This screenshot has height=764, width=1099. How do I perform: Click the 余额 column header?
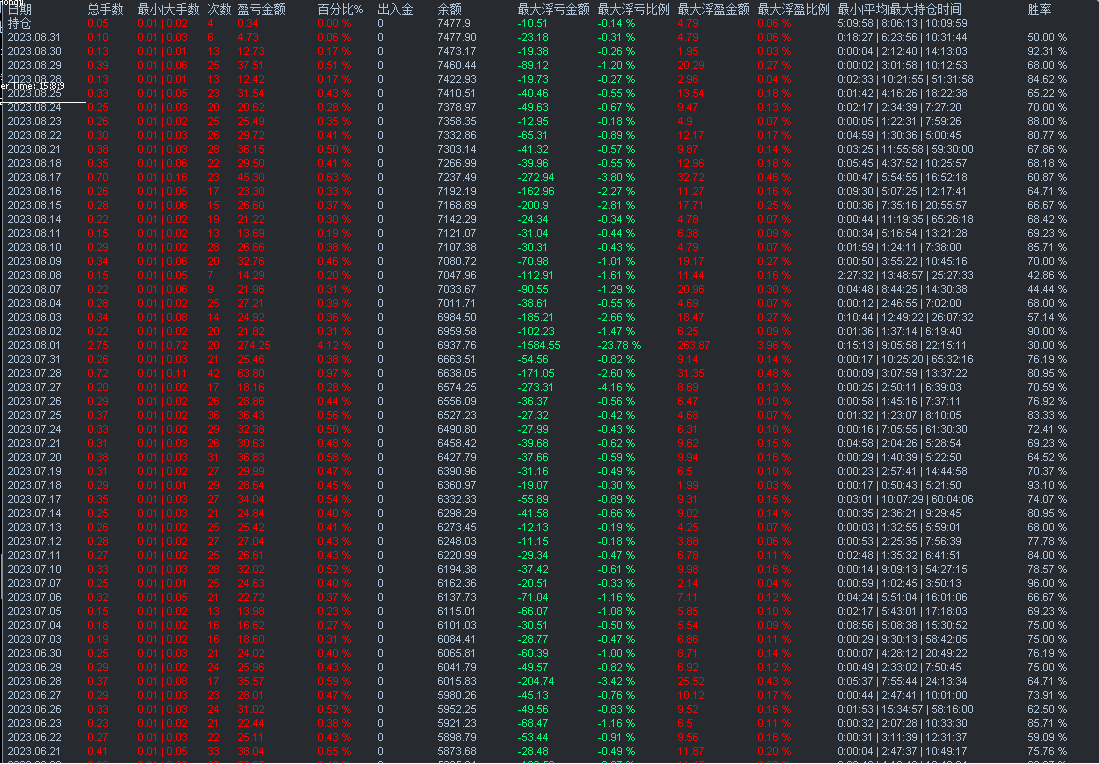tap(449, 9)
